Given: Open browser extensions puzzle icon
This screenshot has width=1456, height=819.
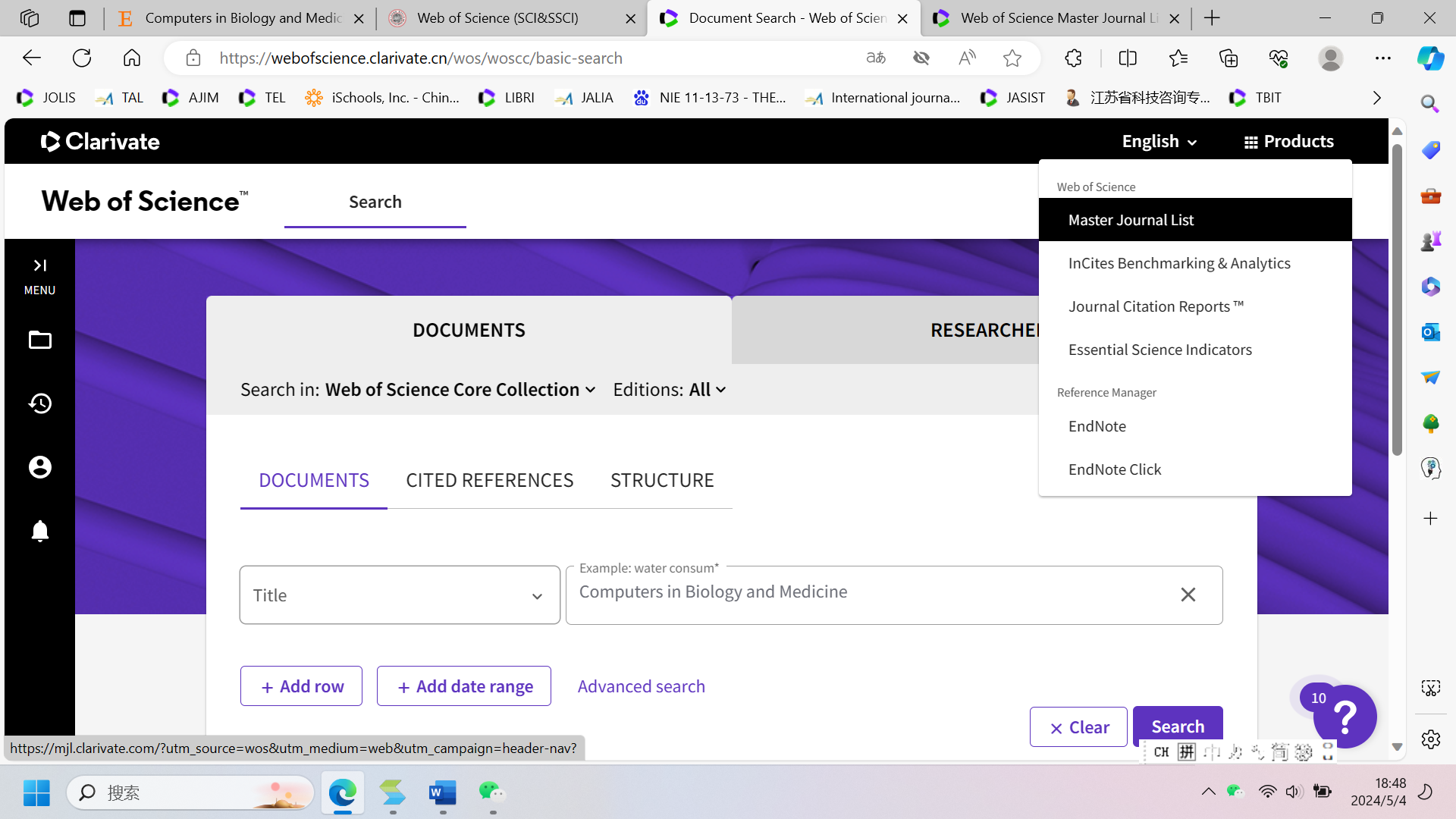Looking at the screenshot, I should 1073,58.
